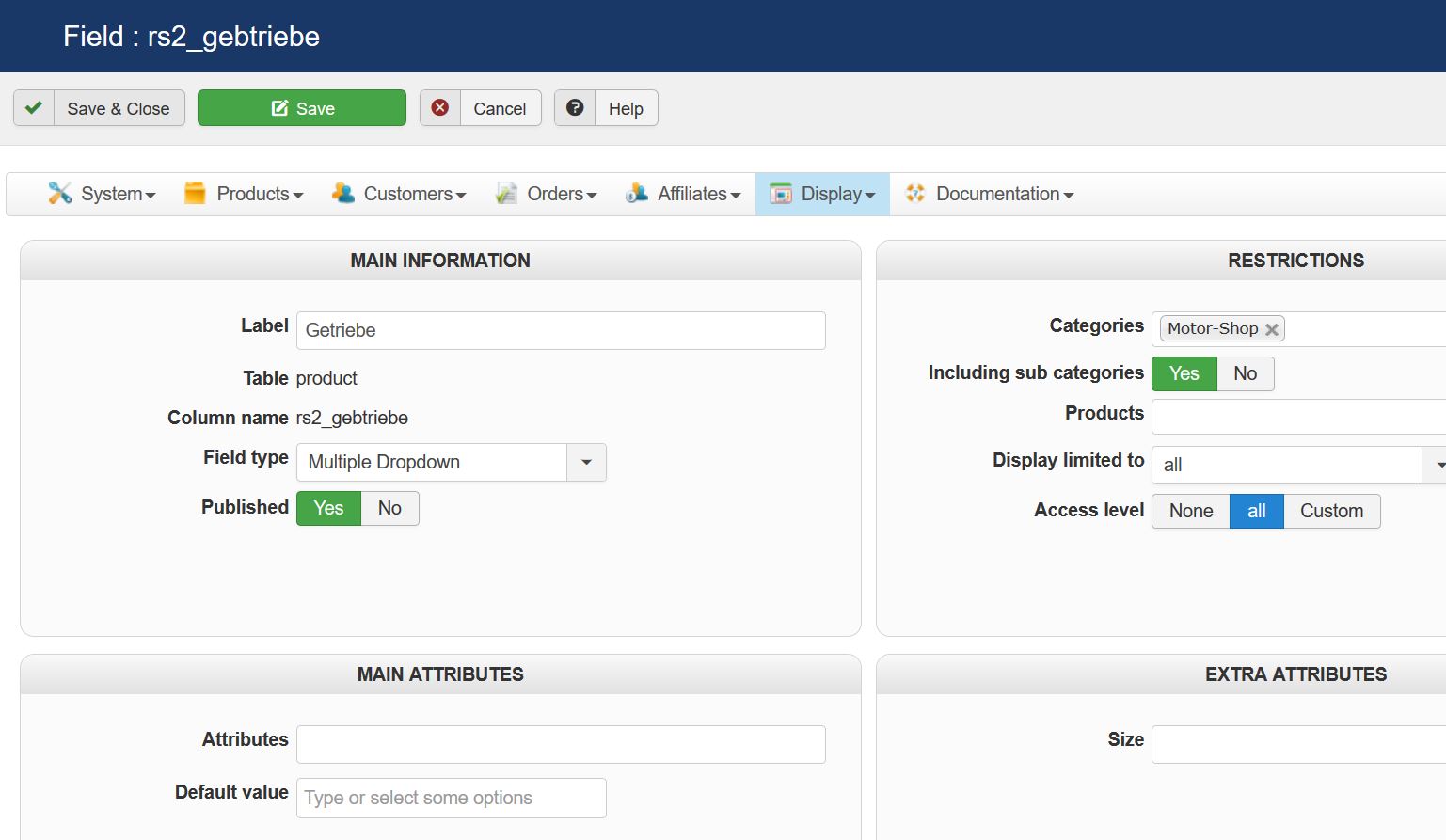Click the Affiliates icon in menu
The image size is (1446, 840).
pyautogui.click(x=637, y=194)
